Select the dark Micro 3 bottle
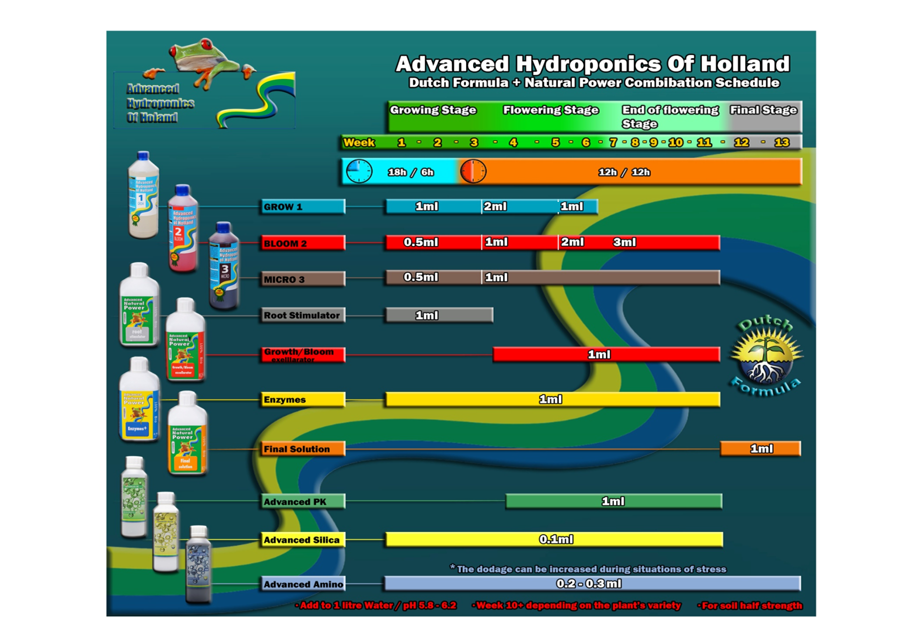The image size is (922, 626). click(x=225, y=266)
